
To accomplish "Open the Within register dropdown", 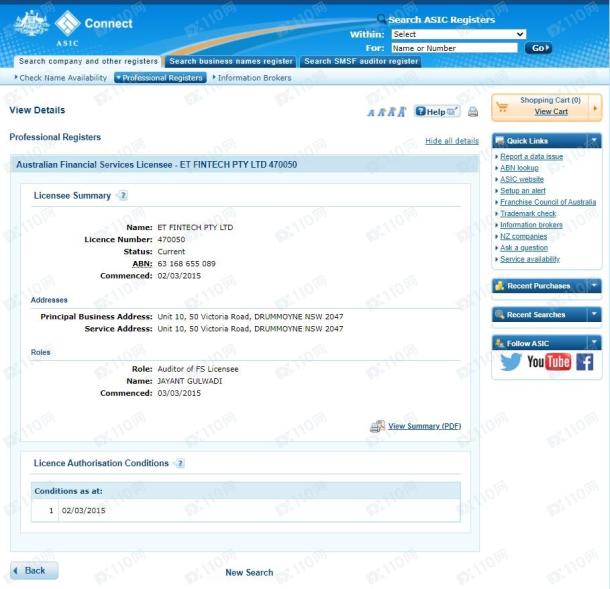I will [458, 34].
